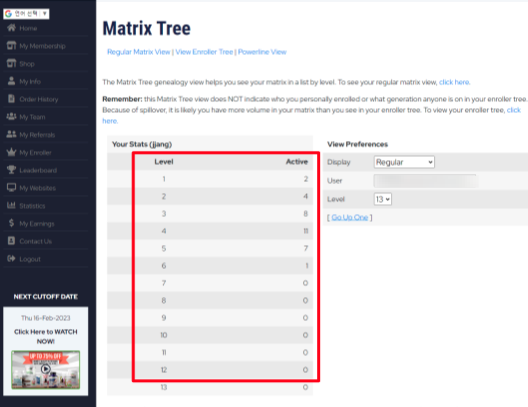Click the My Earnings dollar icon
This screenshot has height=407, width=528.
click(x=11, y=223)
